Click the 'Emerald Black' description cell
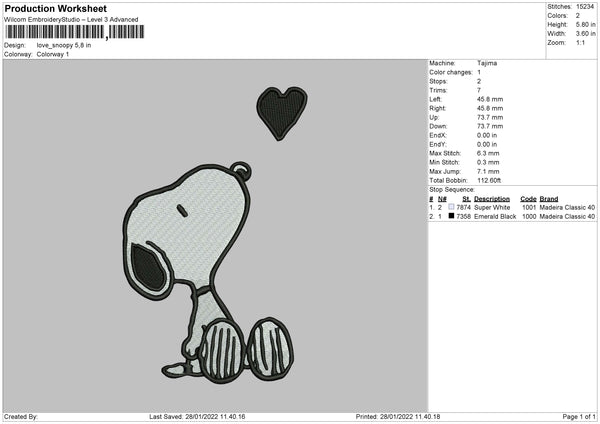The image size is (600, 424). pos(495,217)
